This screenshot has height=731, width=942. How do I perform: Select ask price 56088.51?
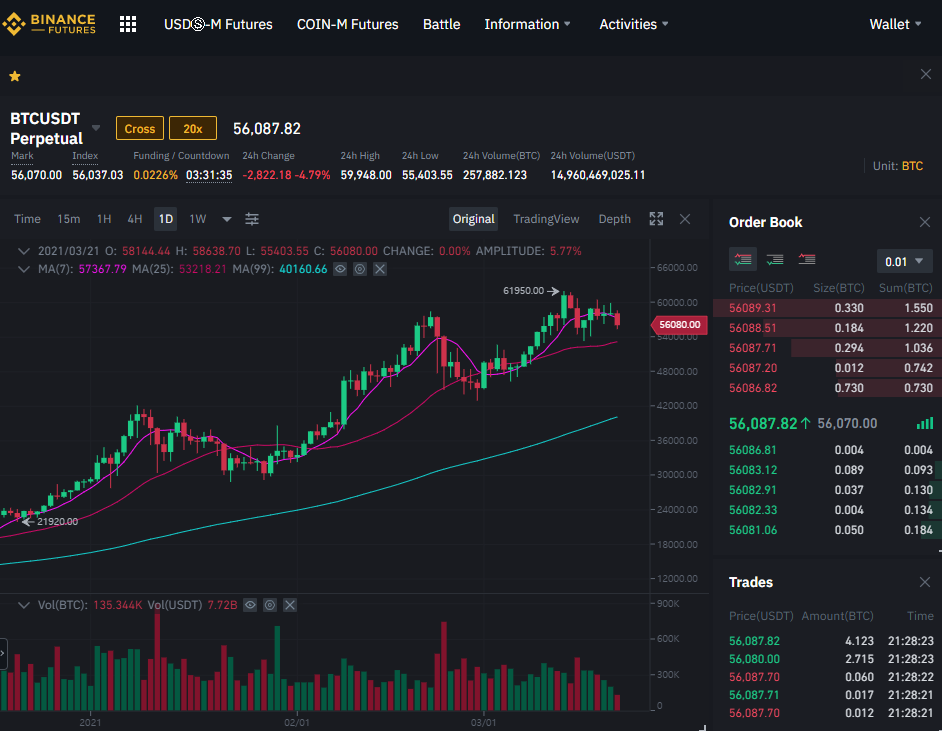click(x=752, y=328)
